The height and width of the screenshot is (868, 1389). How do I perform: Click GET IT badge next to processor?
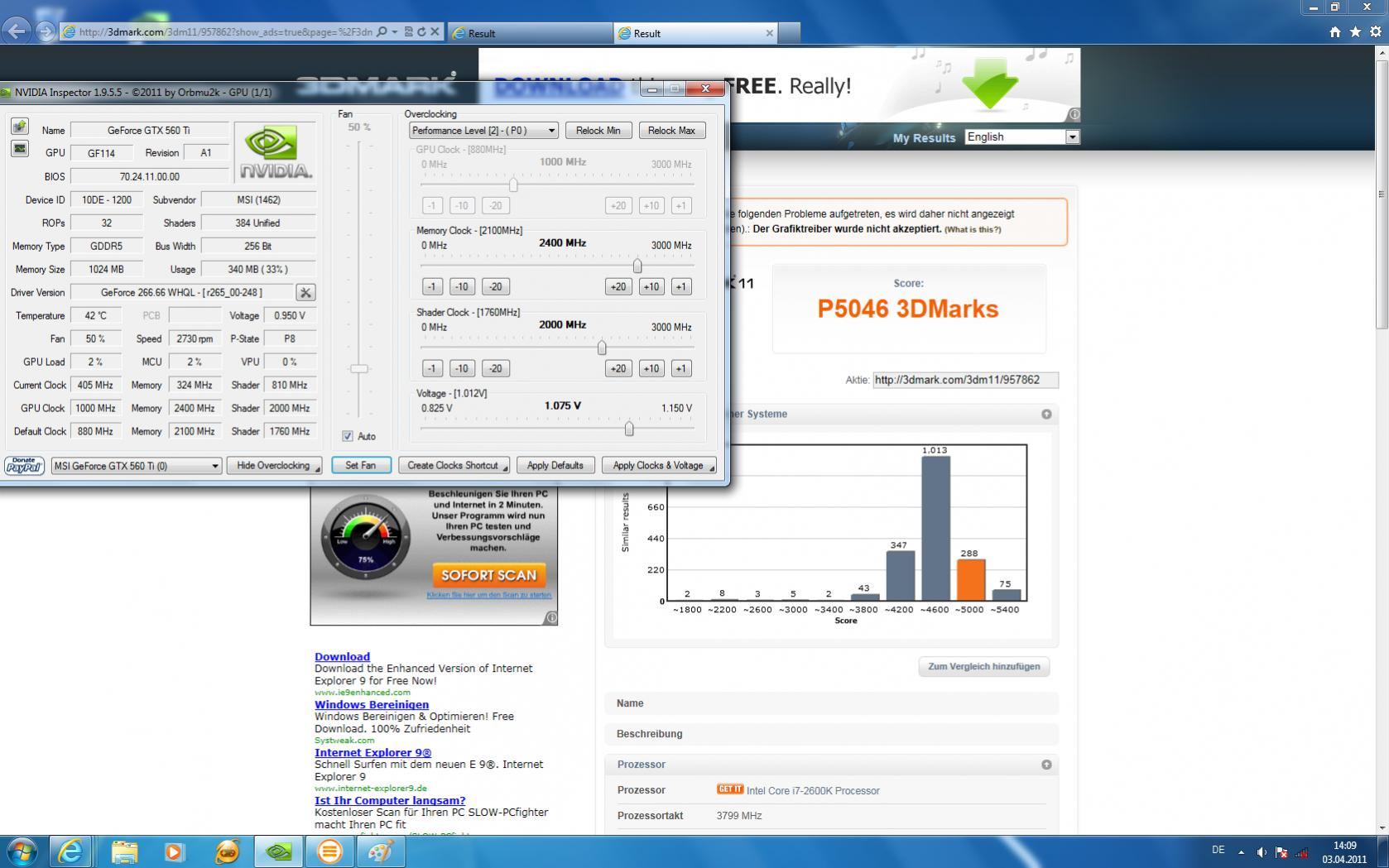click(x=730, y=789)
